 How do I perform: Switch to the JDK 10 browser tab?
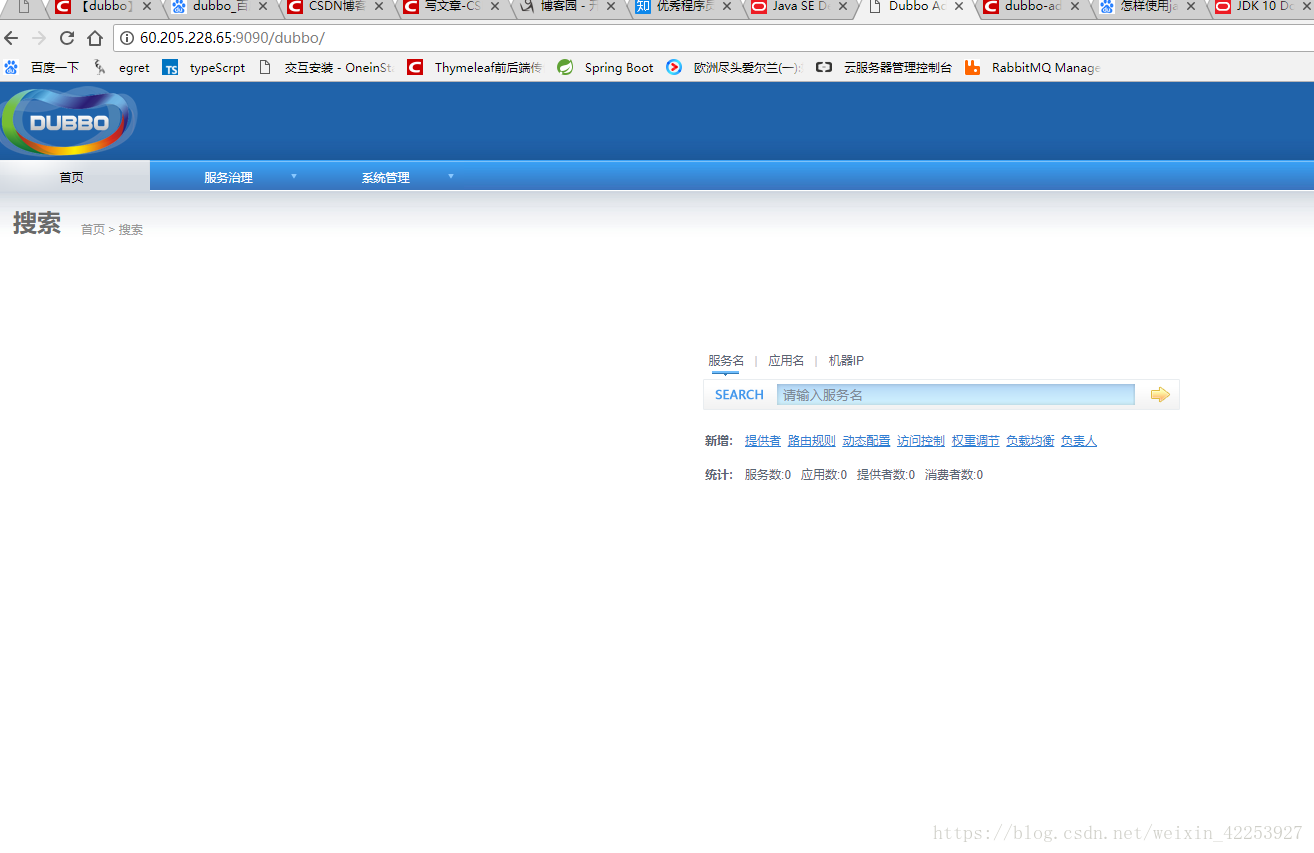tap(1262, 7)
